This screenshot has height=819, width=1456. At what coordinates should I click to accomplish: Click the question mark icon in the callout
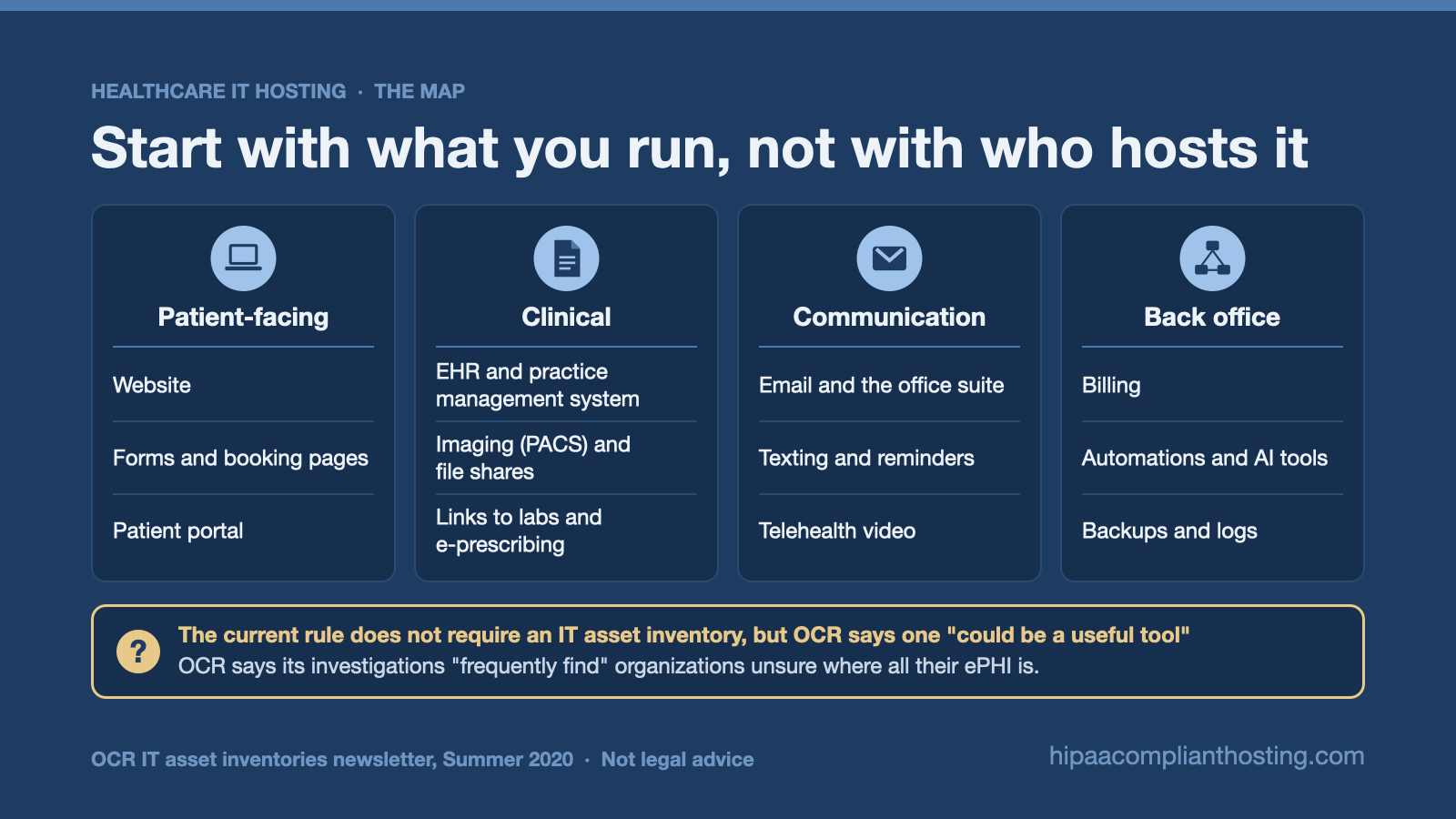138,652
